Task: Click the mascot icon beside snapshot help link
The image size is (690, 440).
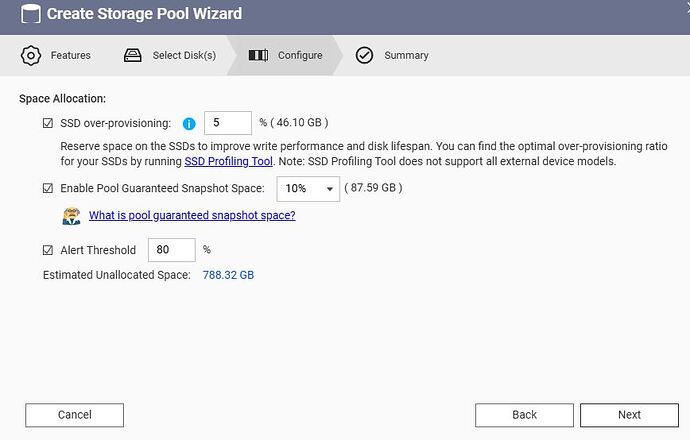Action: (x=71, y=216)
